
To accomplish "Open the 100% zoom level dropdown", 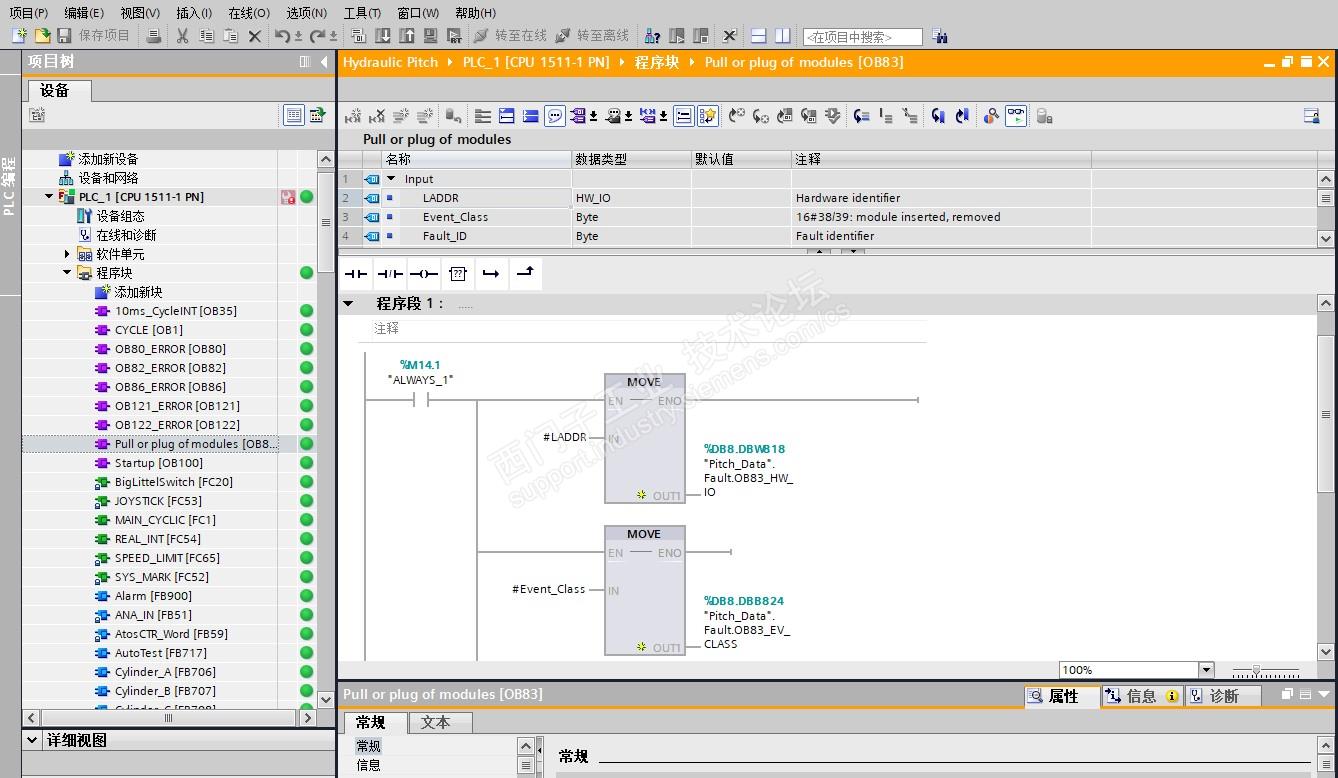I will [x=1206, y=670].
